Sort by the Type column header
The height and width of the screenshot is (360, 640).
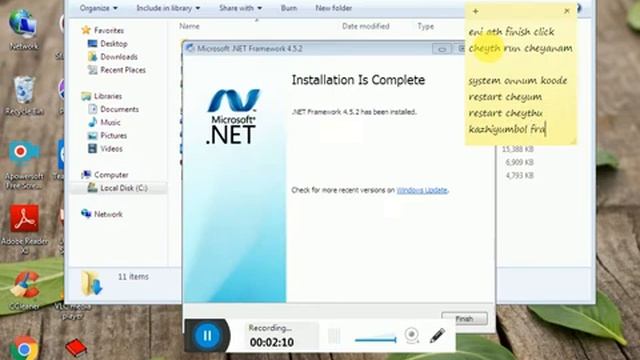pyautogui.click(x=425, y=26)
